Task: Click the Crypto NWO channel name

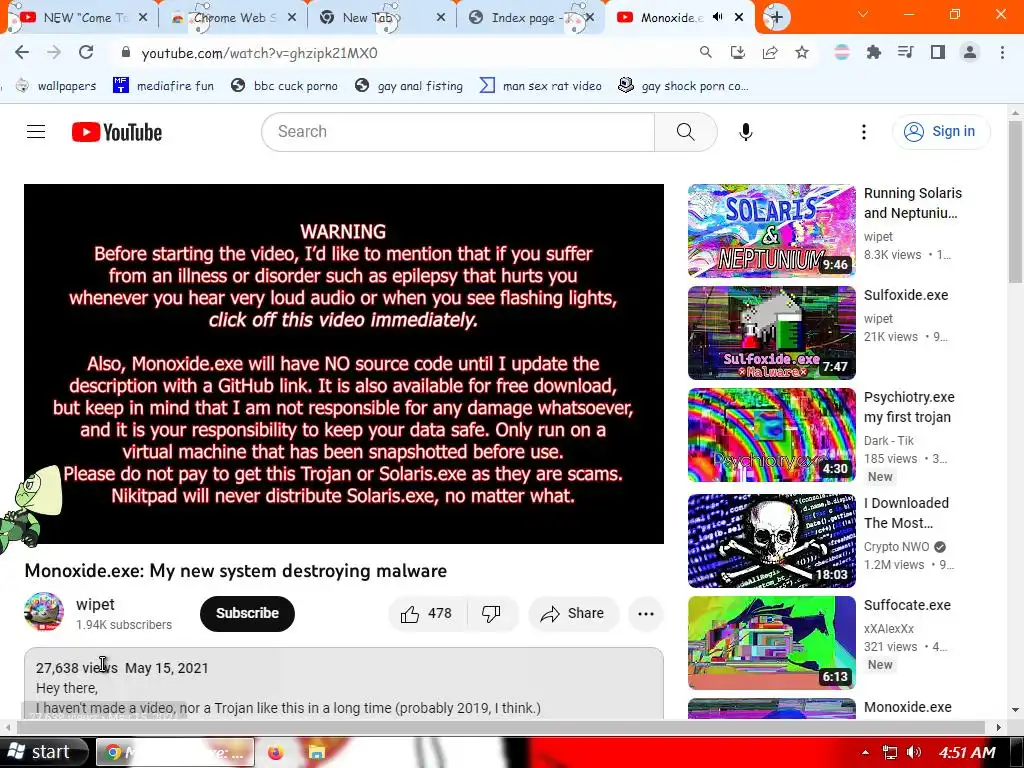Action: tap(897, 547)
